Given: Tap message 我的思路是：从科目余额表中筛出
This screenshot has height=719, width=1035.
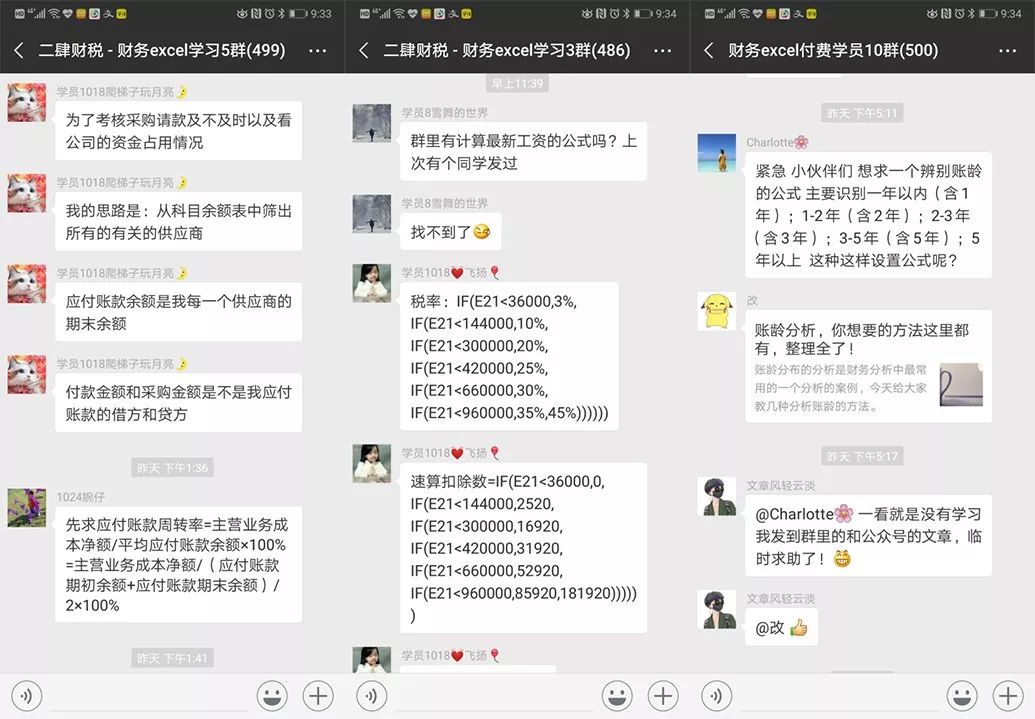Looking at the screenshot, I should pyautogui.click(x=178, y=221).
